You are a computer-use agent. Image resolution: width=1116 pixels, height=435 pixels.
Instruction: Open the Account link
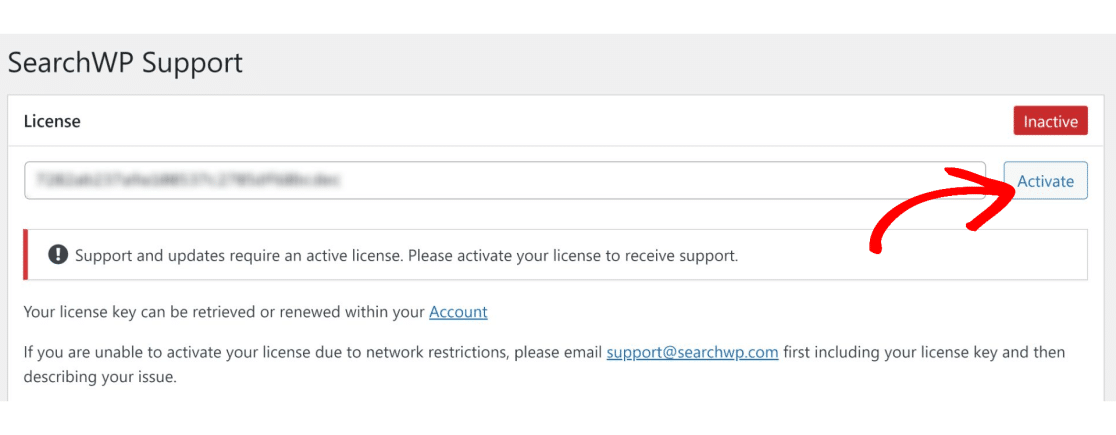coord(458,312)
